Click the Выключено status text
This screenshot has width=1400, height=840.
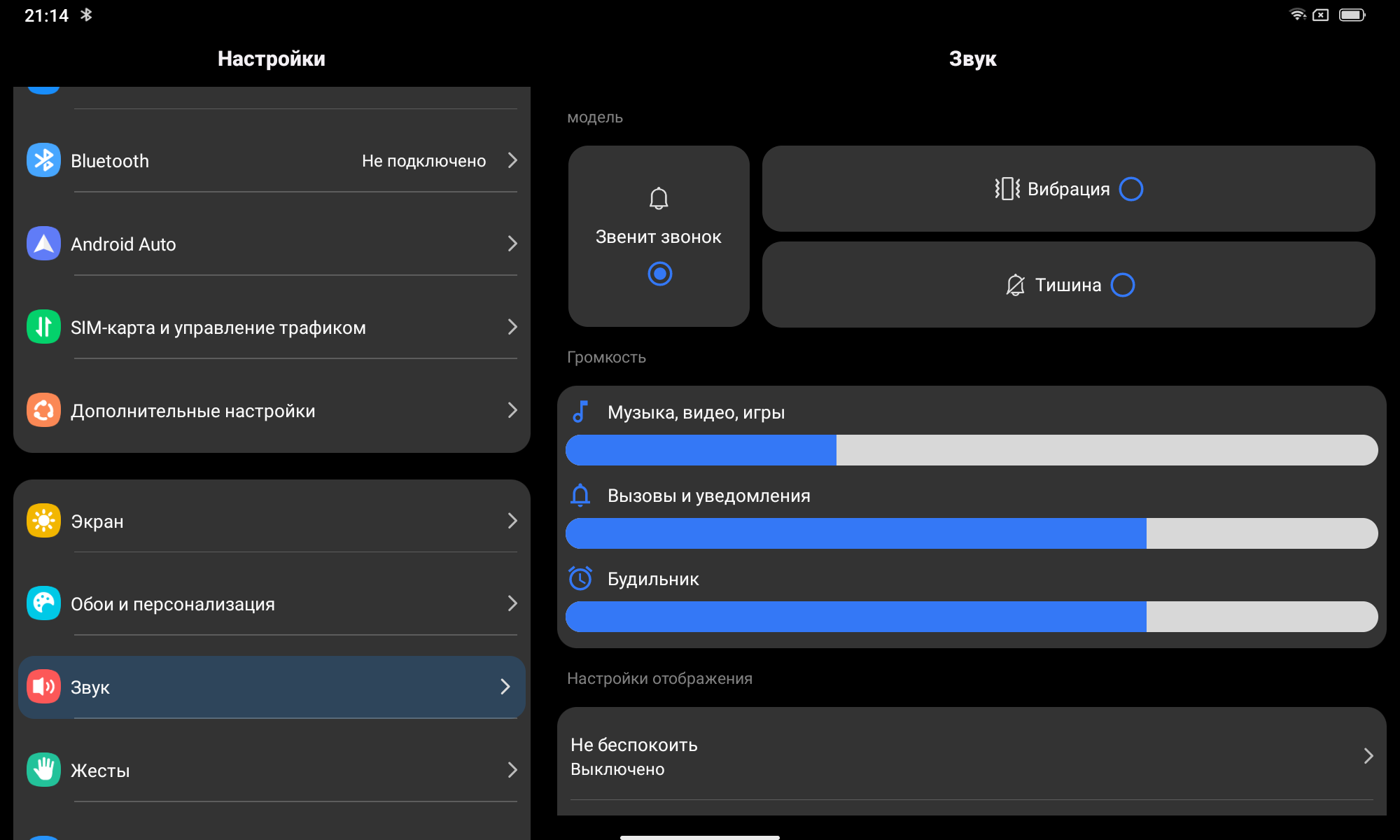point(617,769)
